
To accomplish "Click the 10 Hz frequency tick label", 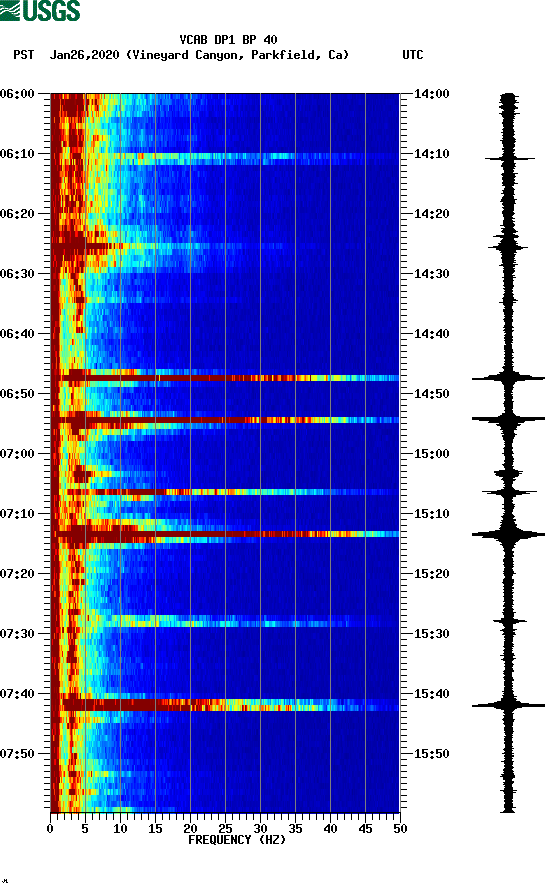I will coord(120,829).
